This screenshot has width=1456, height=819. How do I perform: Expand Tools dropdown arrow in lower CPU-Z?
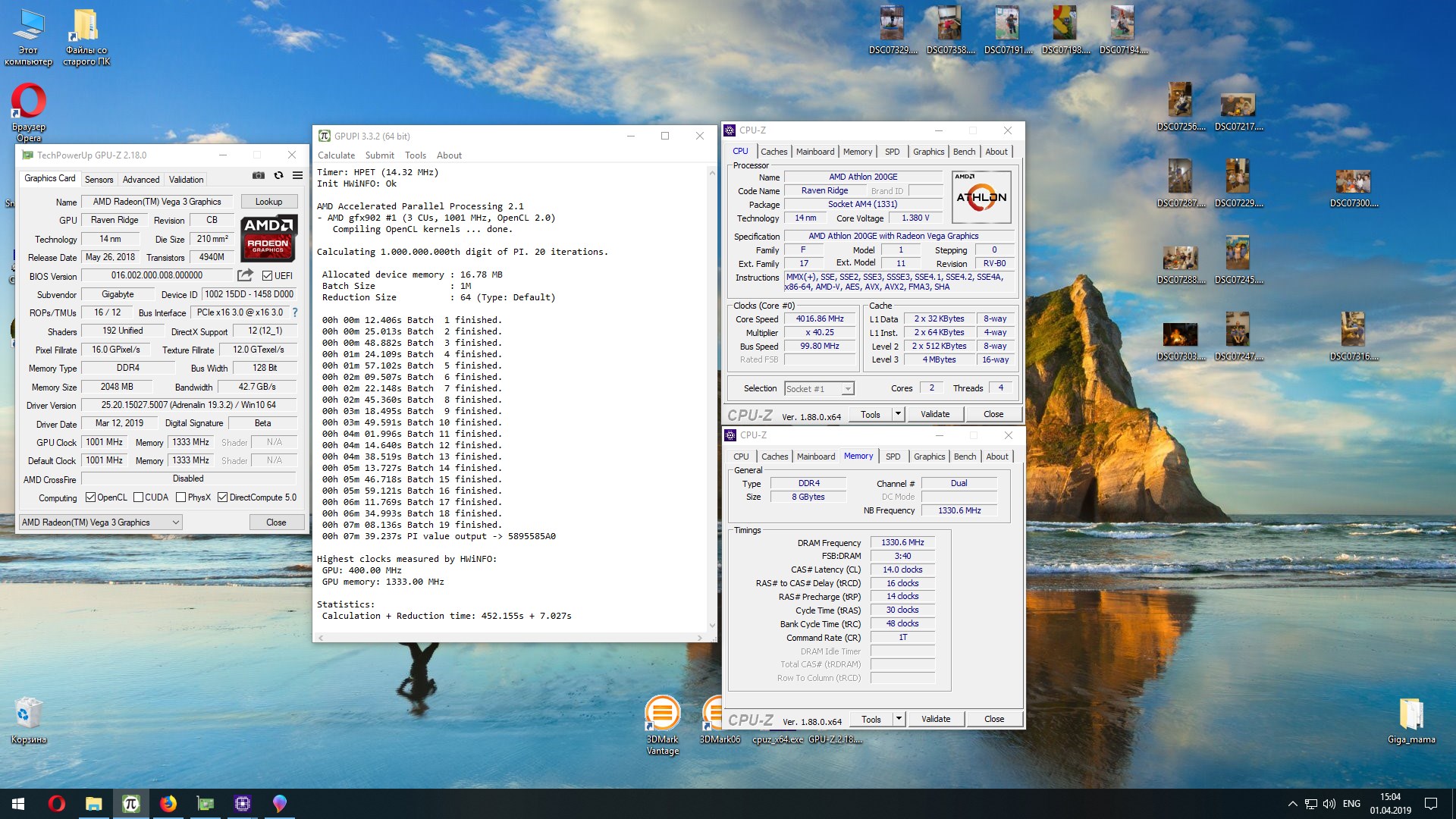click(899, 719)
